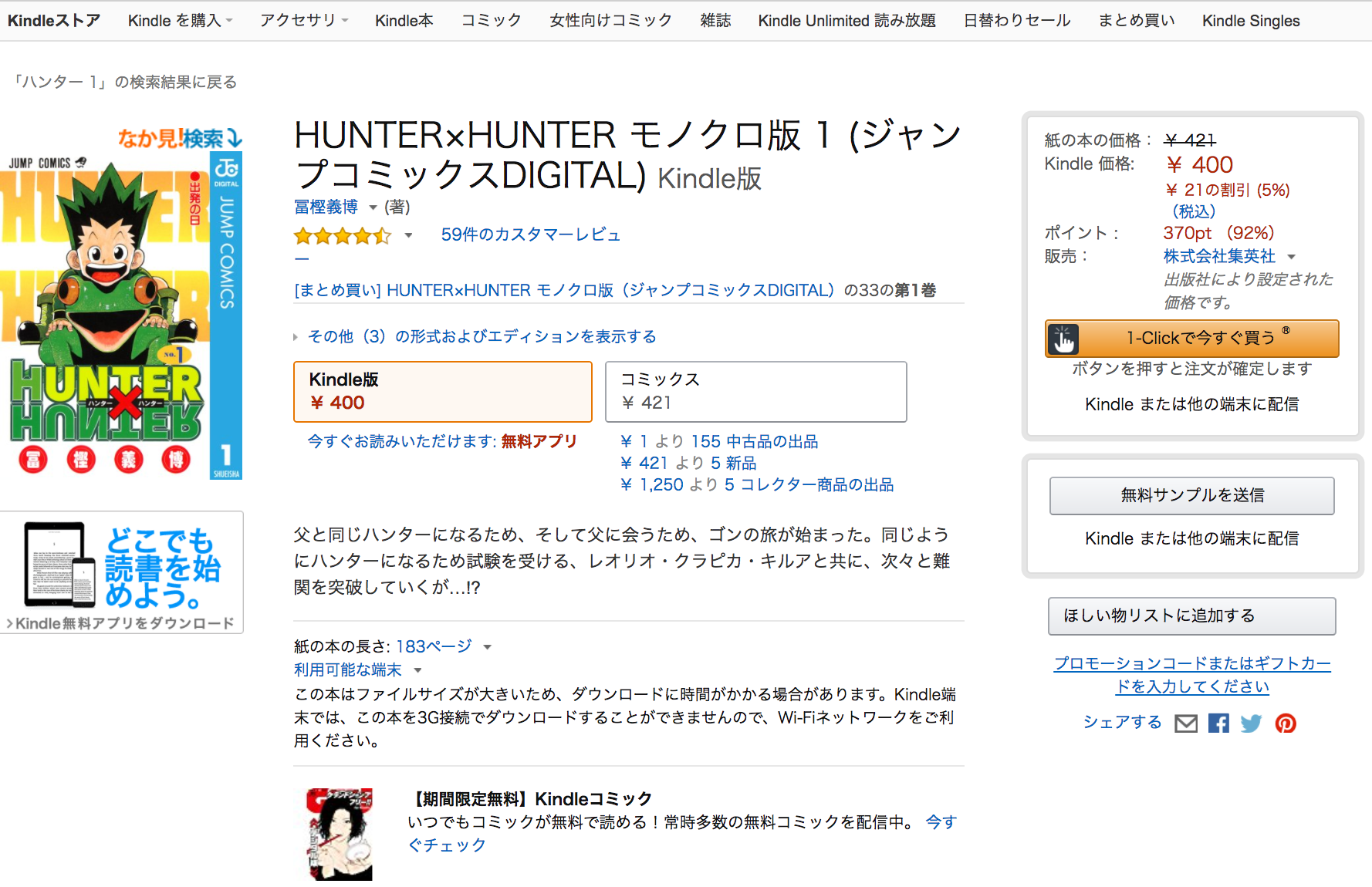Click Kindle無料アプリをダウンロード link
The width and height of the screenshot is (1372, 887).
121,623
